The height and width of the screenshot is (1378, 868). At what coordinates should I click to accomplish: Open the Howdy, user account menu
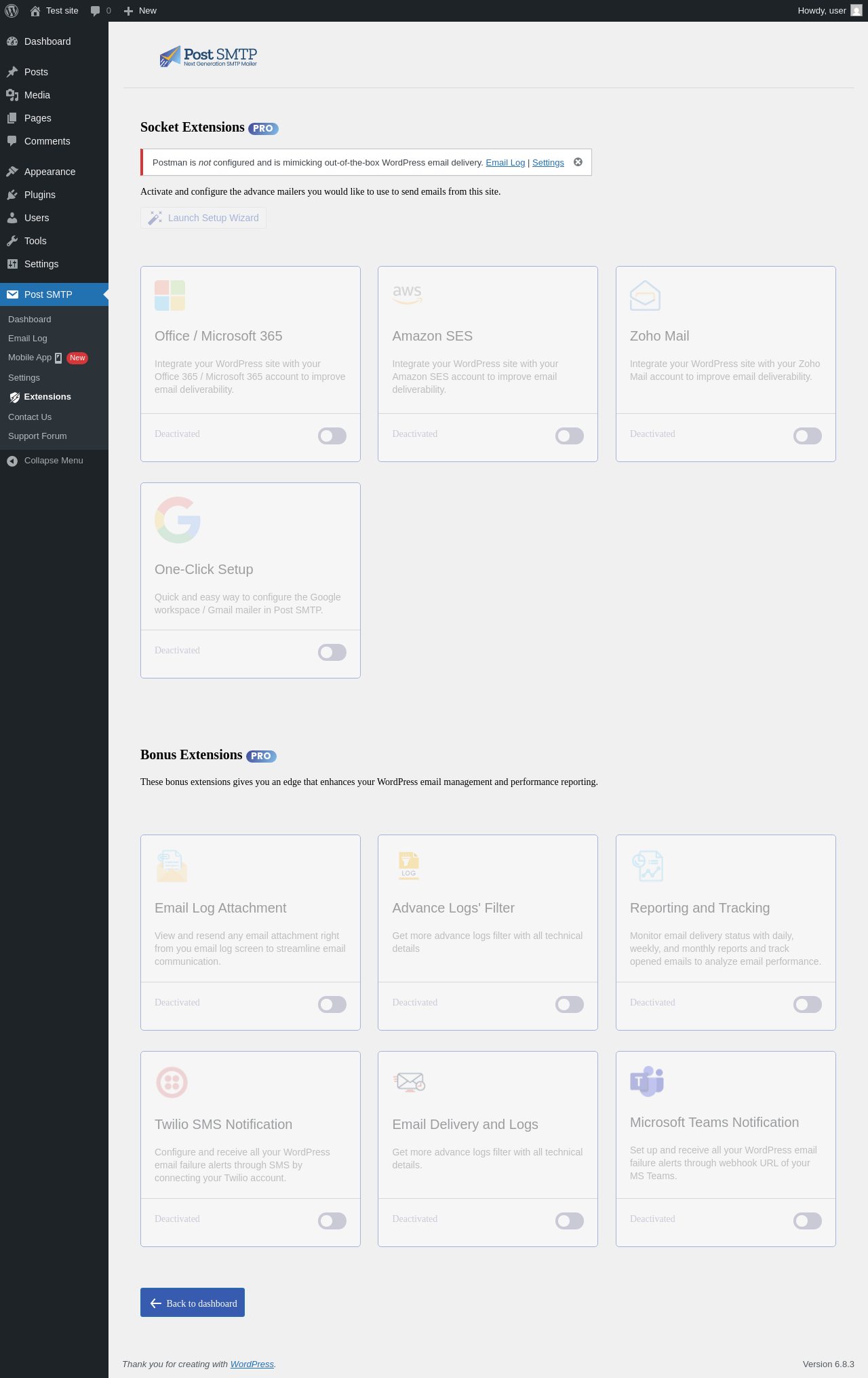click(x=829, y=11)
